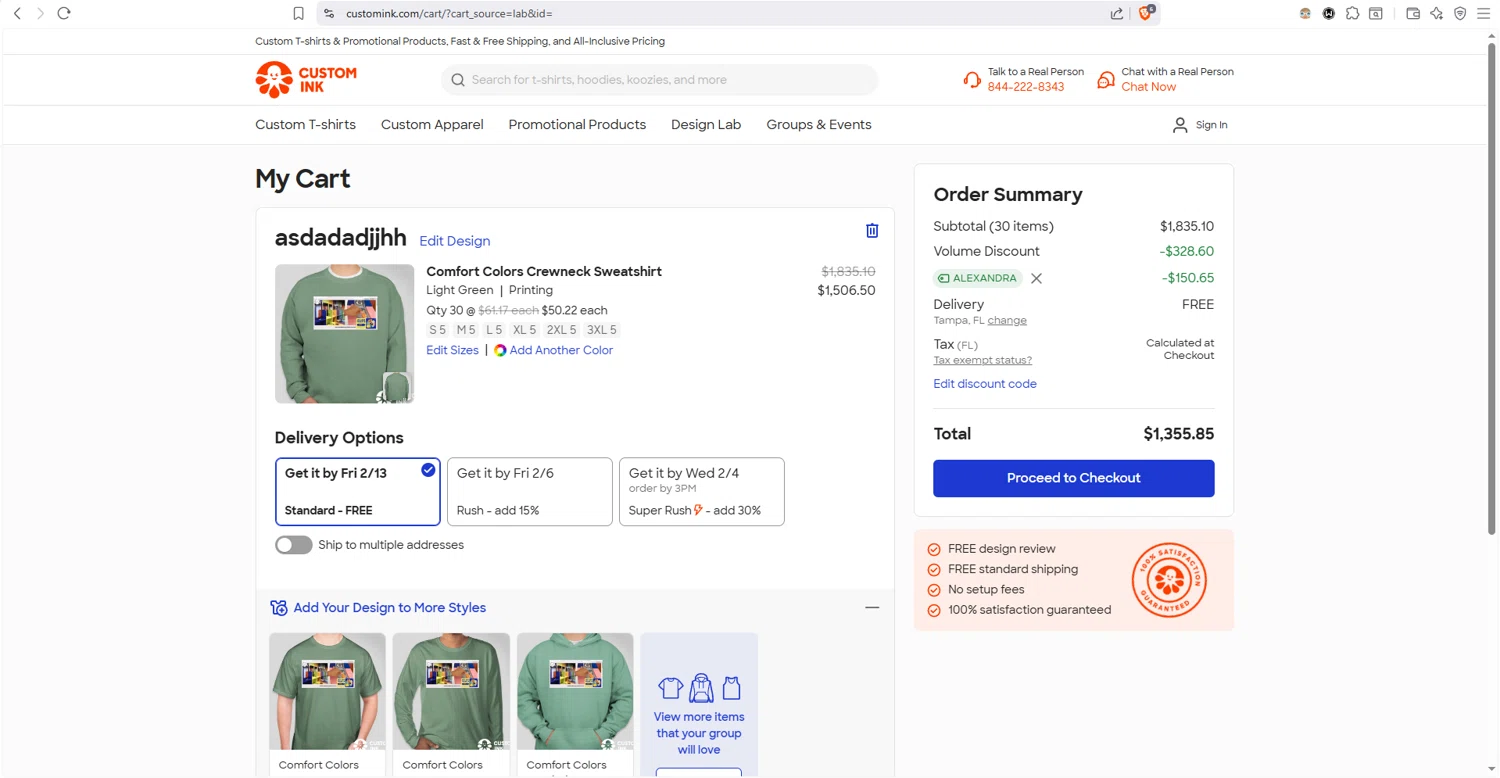Choose Super Rush delivery by Wed 2/4
The width and height of the screenshot is (1500, 778).
tap(701, 491)
